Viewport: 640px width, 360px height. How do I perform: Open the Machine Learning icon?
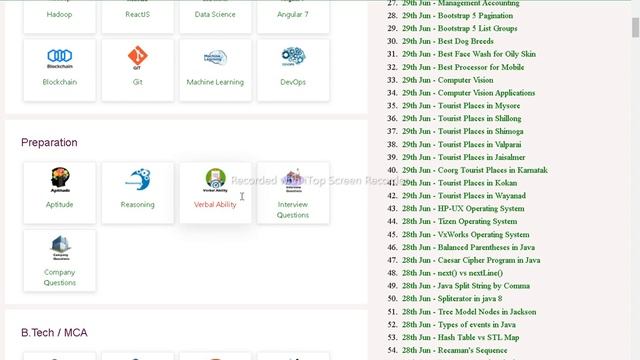[215, 58]
